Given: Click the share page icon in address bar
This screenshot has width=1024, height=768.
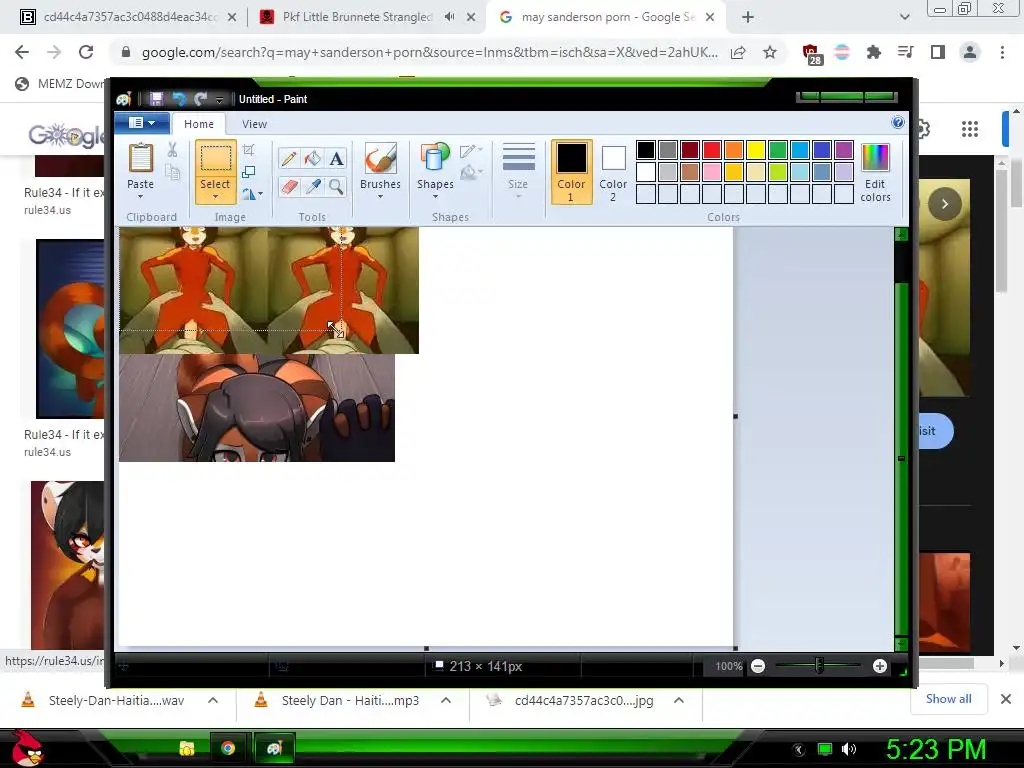Looking at the screenshot, I should (738, 52).
